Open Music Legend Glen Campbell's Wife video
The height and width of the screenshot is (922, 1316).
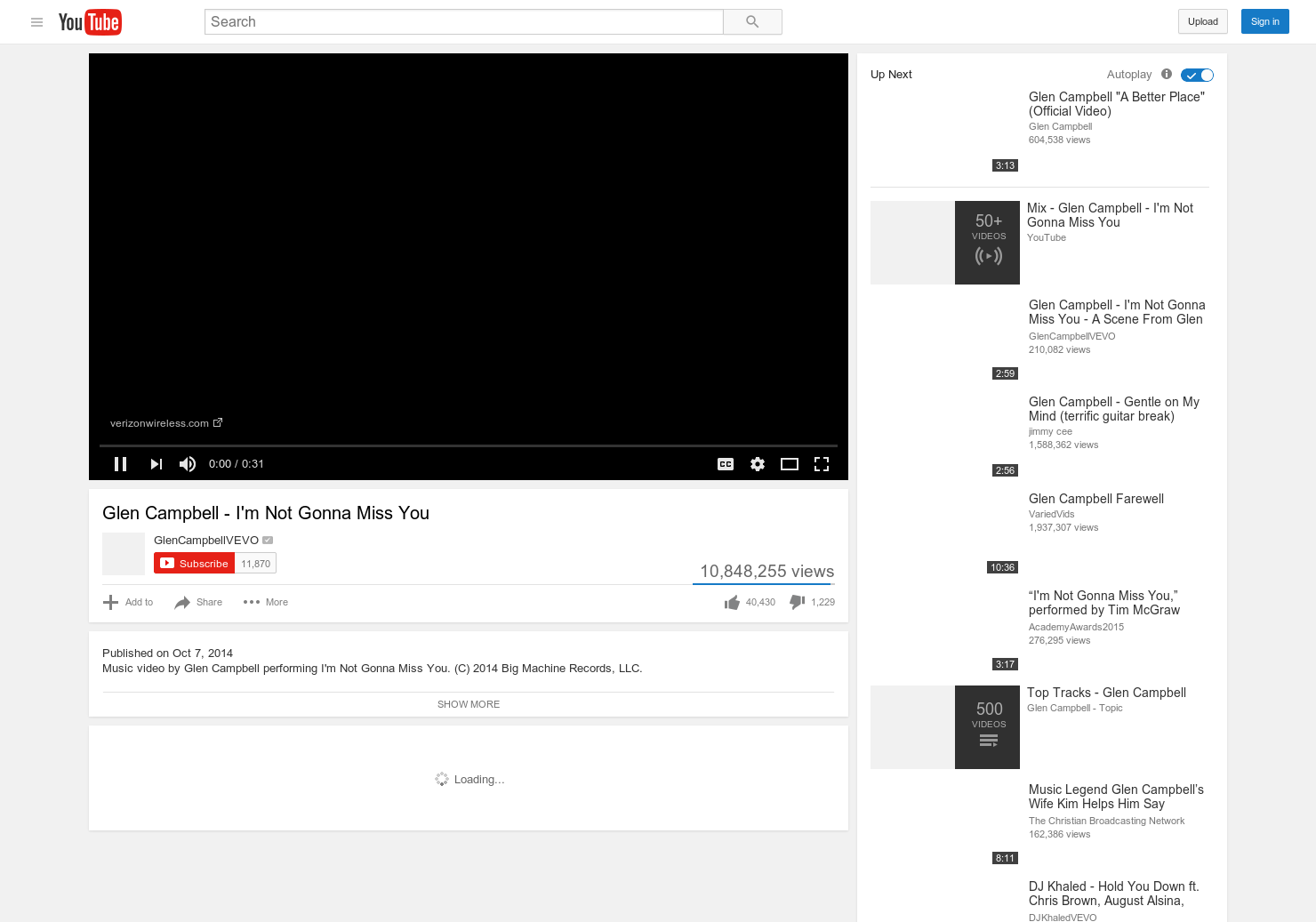[1116, 797]
